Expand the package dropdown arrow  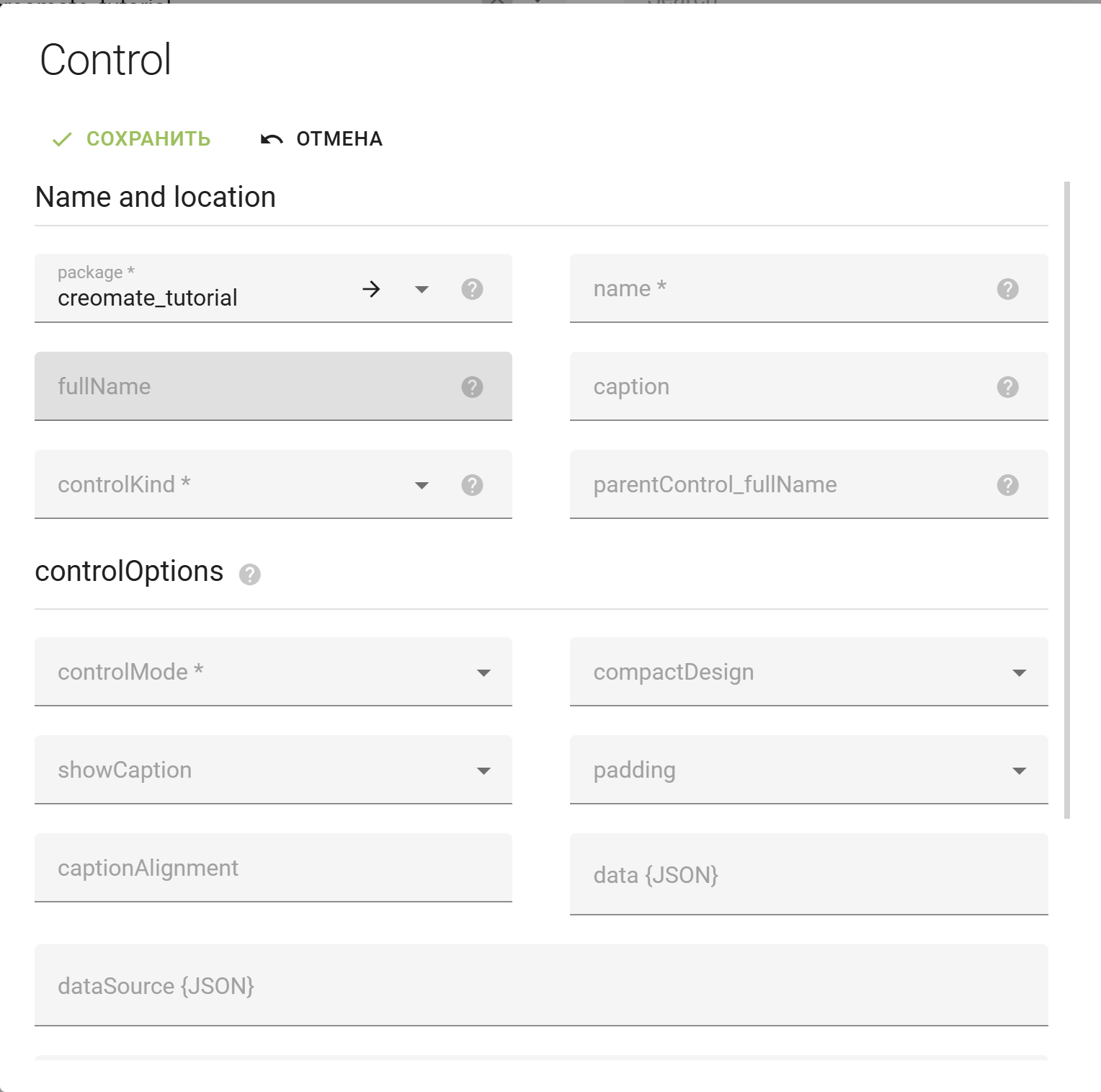click(x=422, y=290)
